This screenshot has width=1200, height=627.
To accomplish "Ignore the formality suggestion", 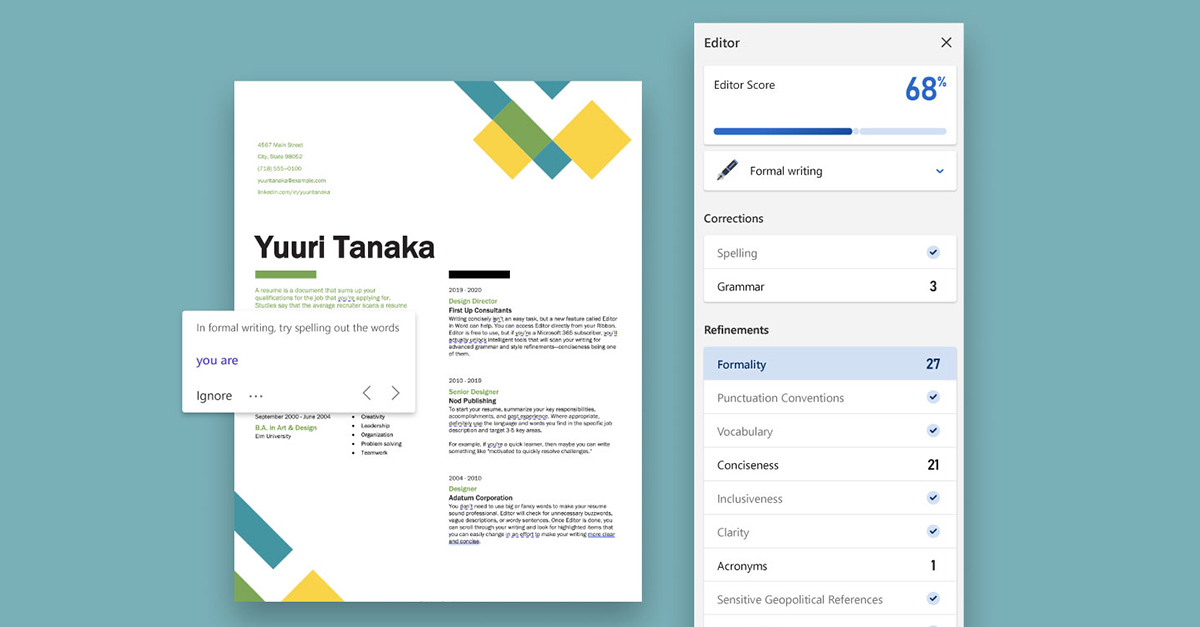I will [x=214, y=396].
